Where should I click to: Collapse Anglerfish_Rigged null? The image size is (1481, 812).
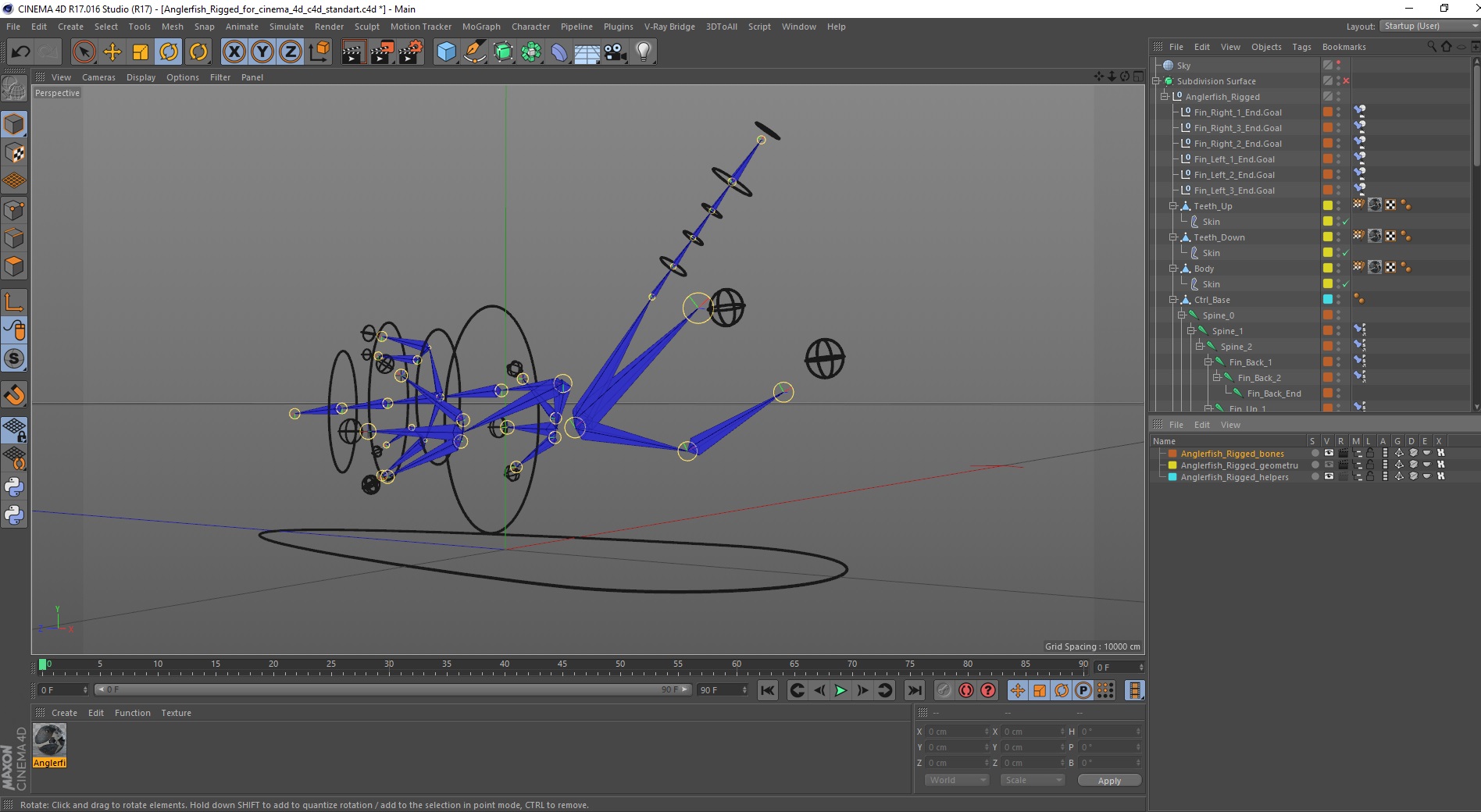click(1165, 97)
